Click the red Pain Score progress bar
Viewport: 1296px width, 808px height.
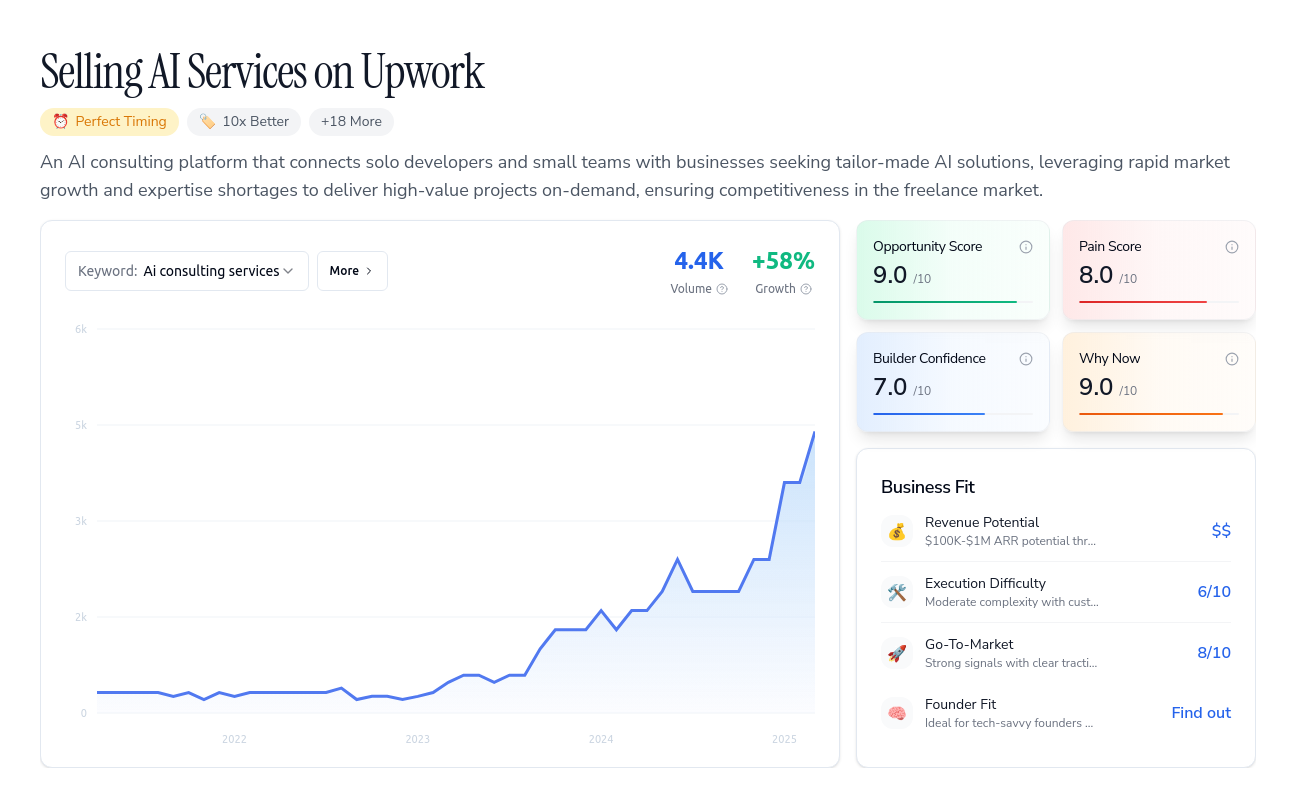(x=1159, y=302)
